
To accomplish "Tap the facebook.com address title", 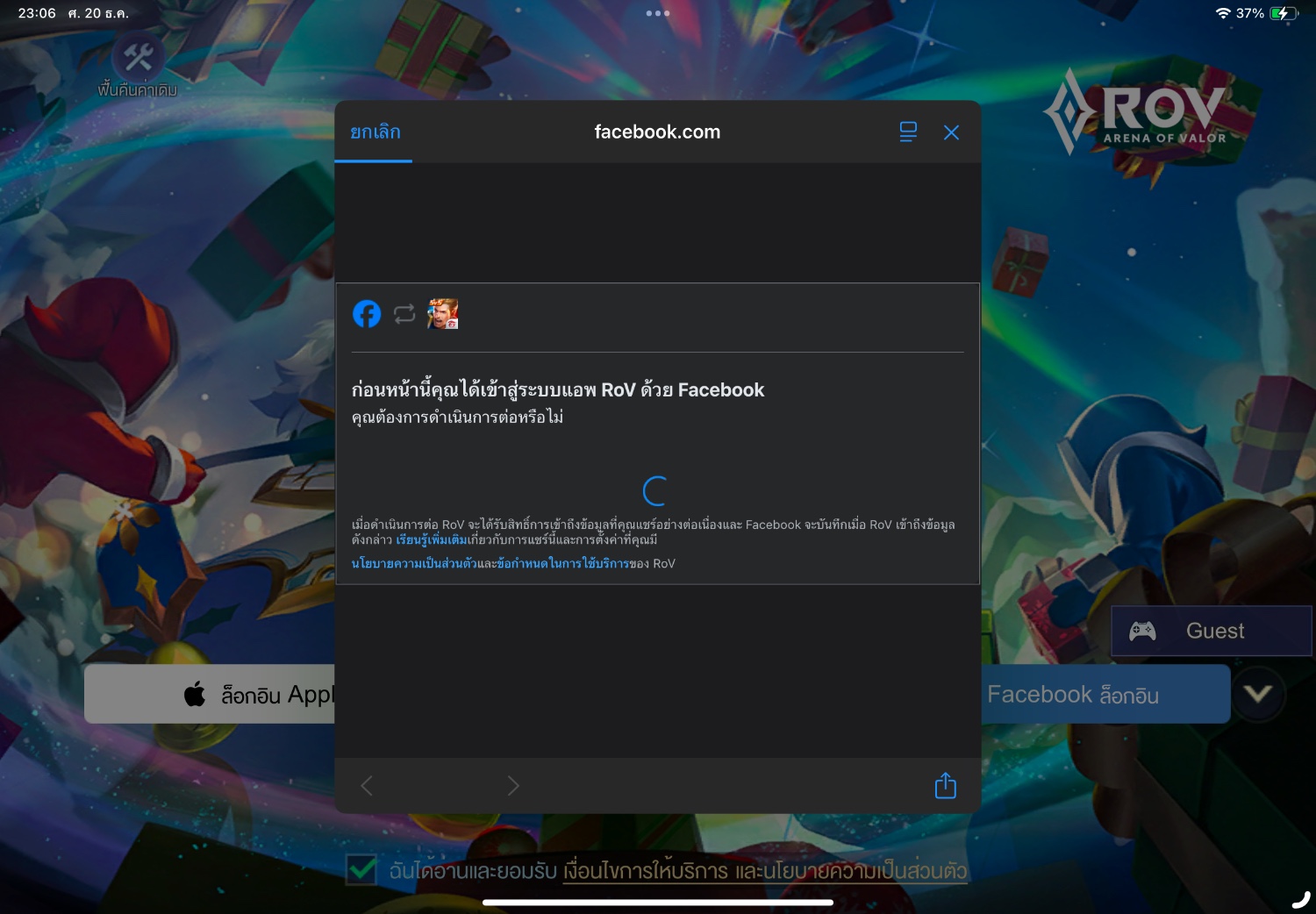I will 657,132.
